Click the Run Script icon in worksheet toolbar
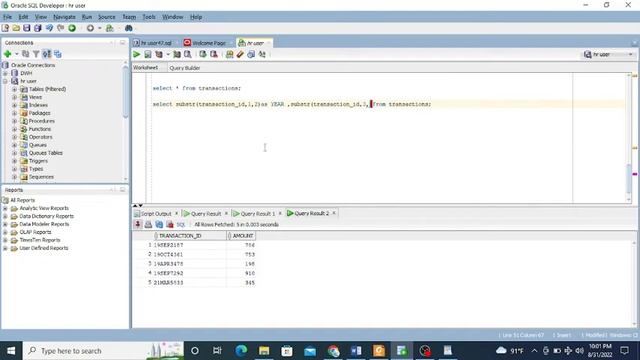 click(x=148, y=54)
